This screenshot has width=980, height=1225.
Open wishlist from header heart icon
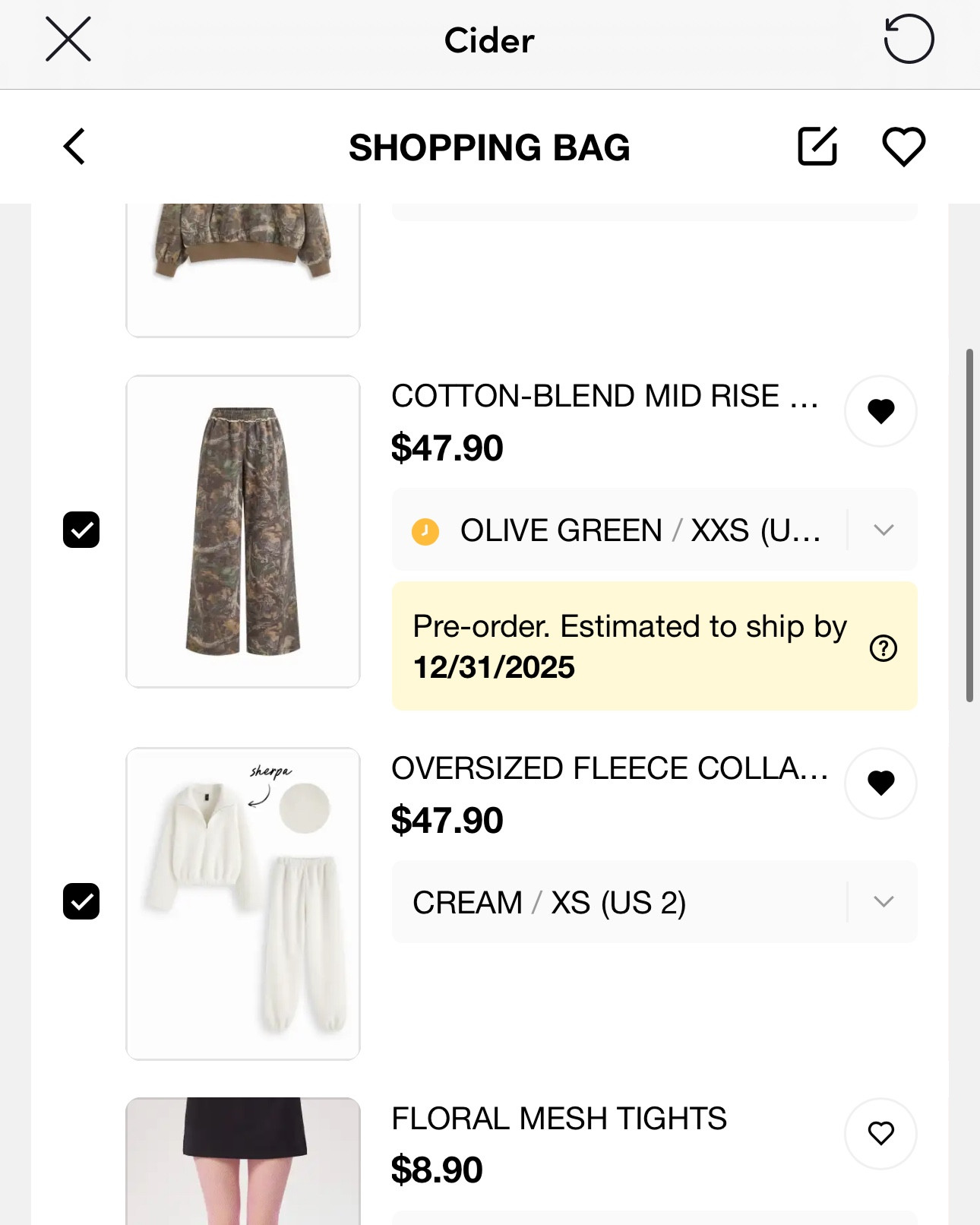(x=903, y=146)
